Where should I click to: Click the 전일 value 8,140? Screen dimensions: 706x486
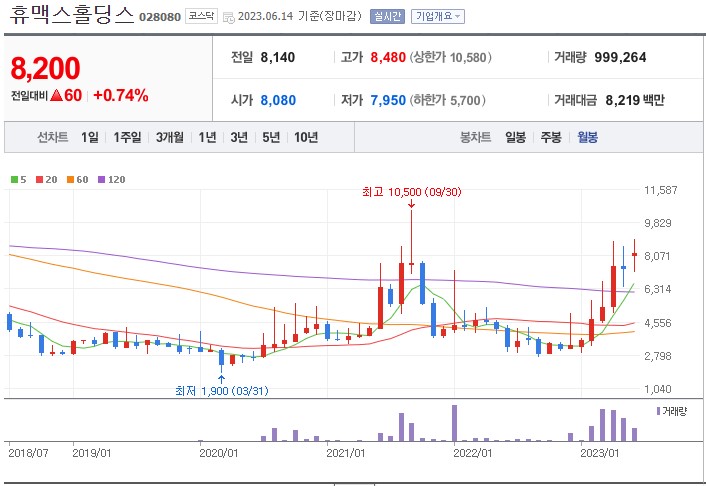point(278,58)
